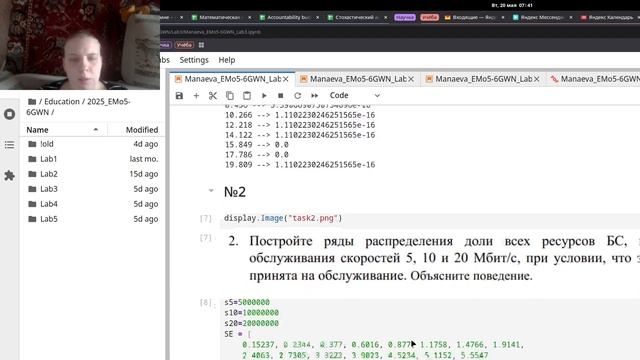This screenshot has width=640, height=360.
Task: Open the Lab1 folder
Action: pos(93,159)
